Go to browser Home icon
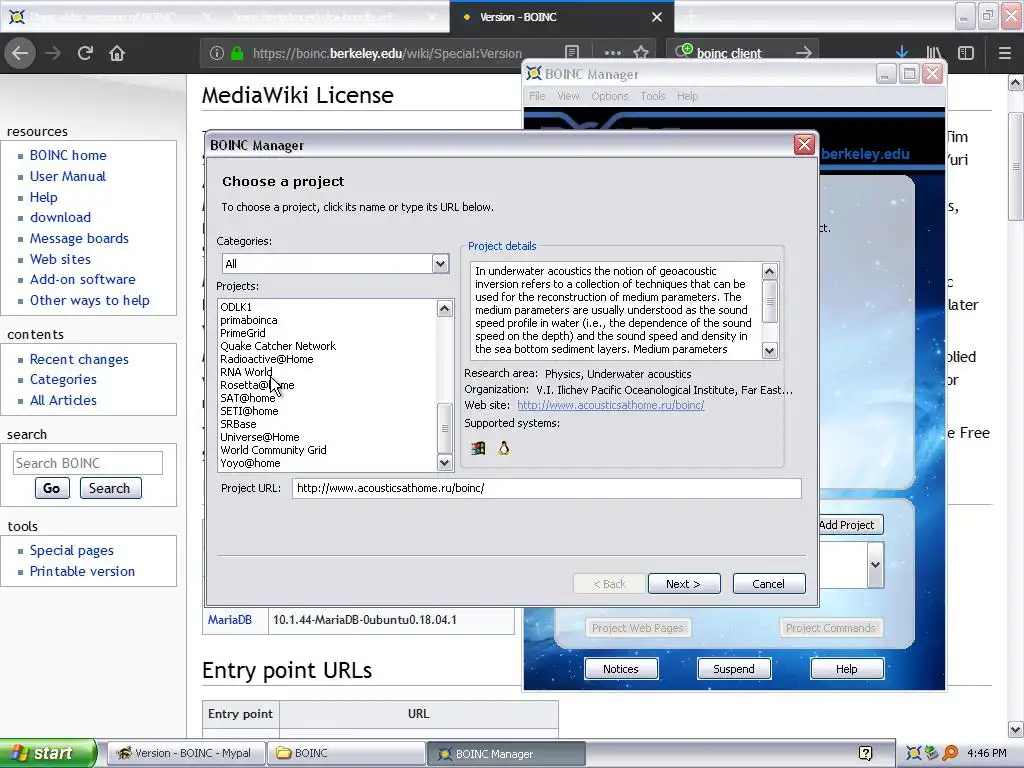 (x=117, y=53)
